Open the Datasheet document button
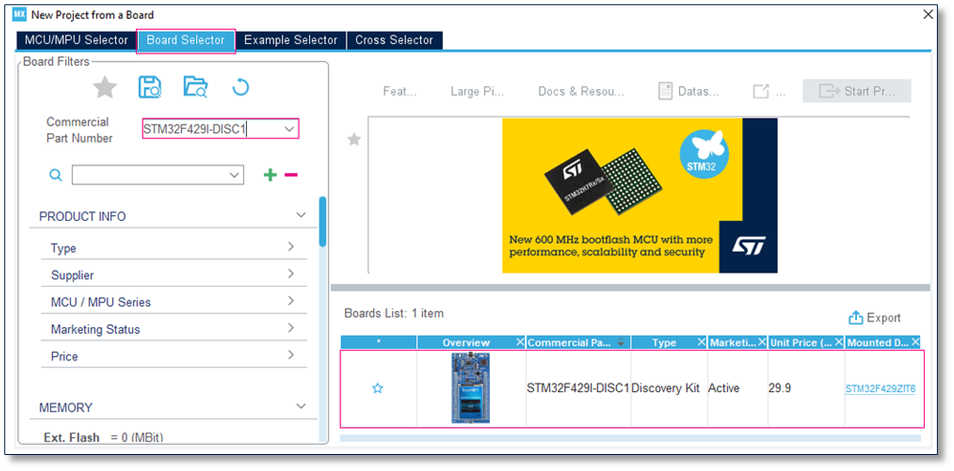 coord(689,91)
